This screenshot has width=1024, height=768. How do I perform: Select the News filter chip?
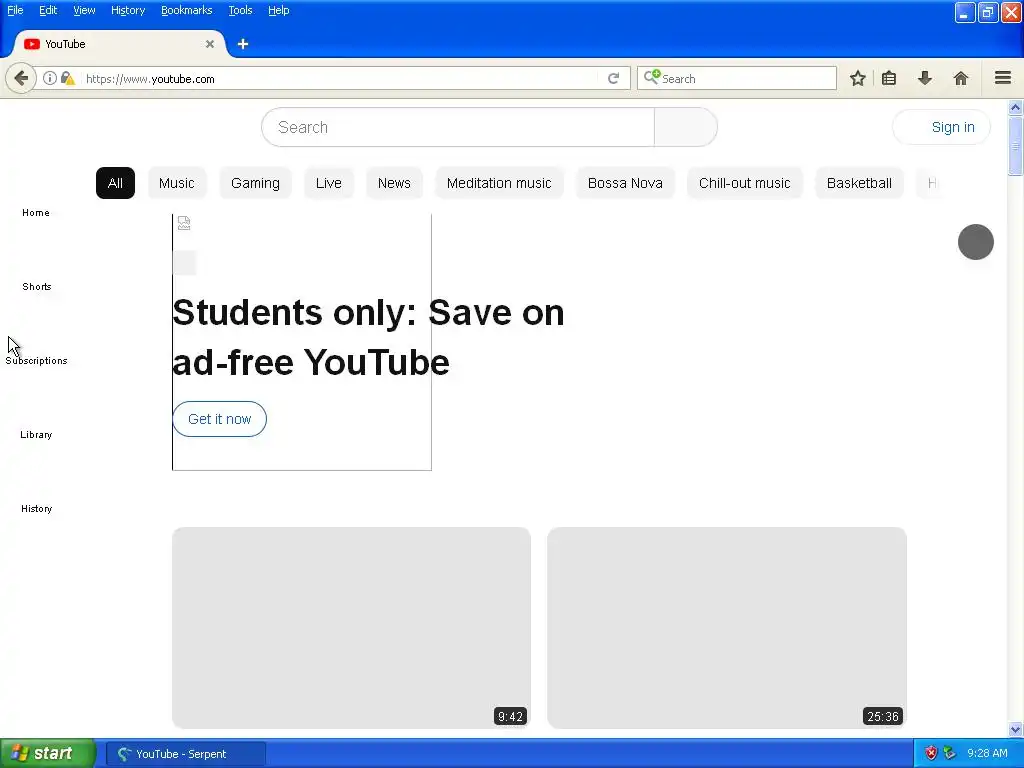pyautogui.click(x=394, y=183)
